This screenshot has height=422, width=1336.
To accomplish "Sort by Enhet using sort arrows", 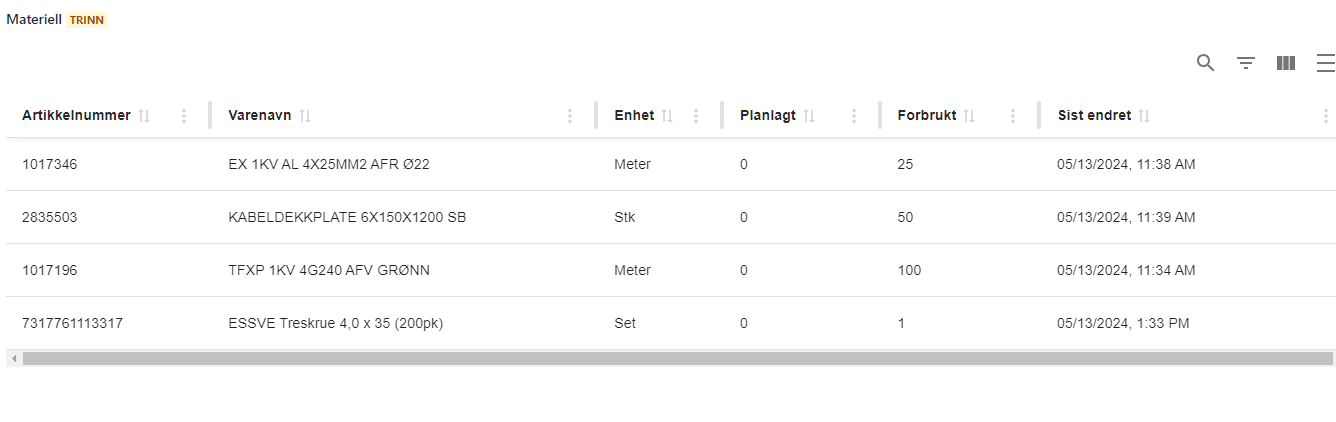I will point(667,116).
